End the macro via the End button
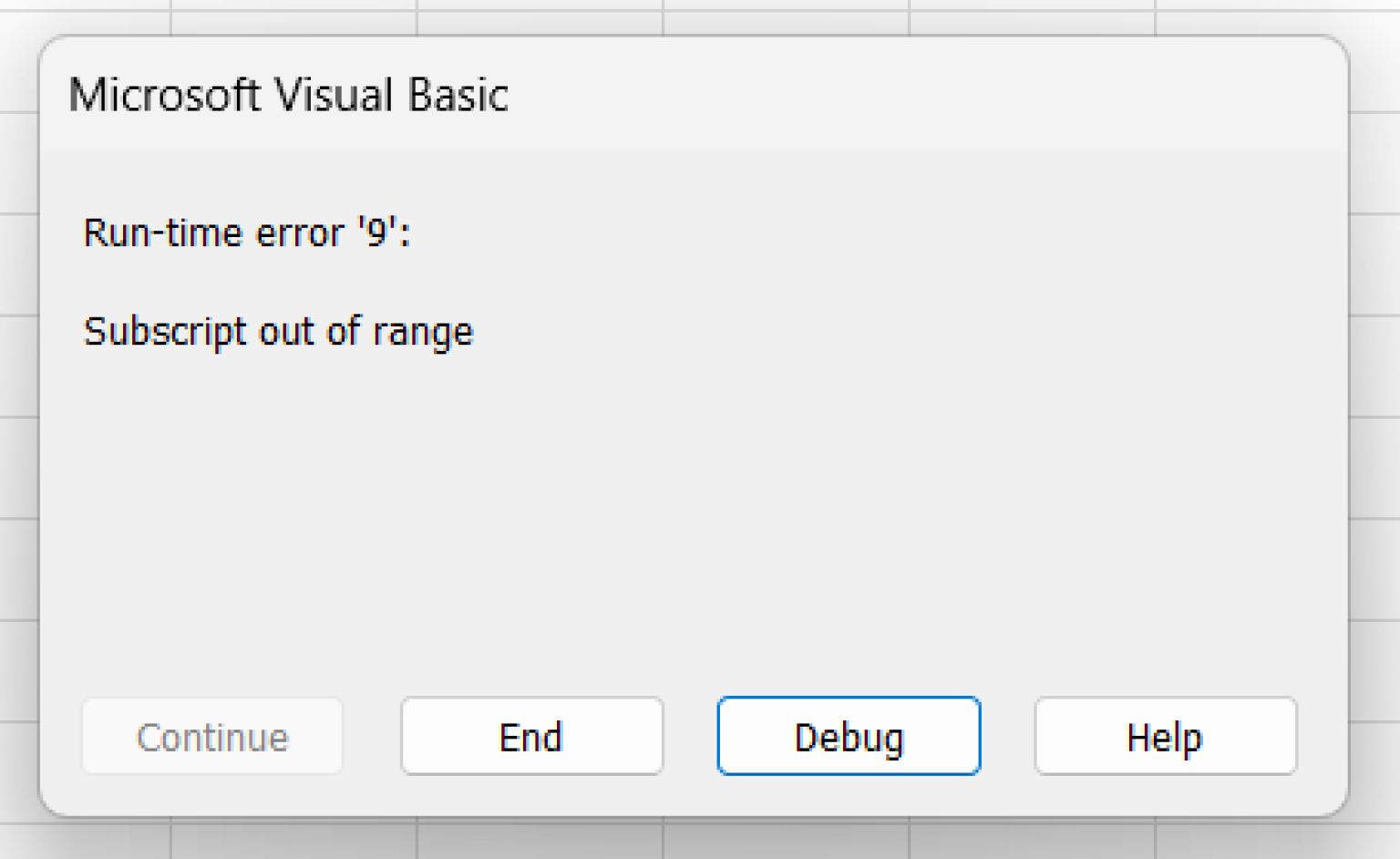The width and height of the screenshot is (1400, 859). [x=531, y=736]
